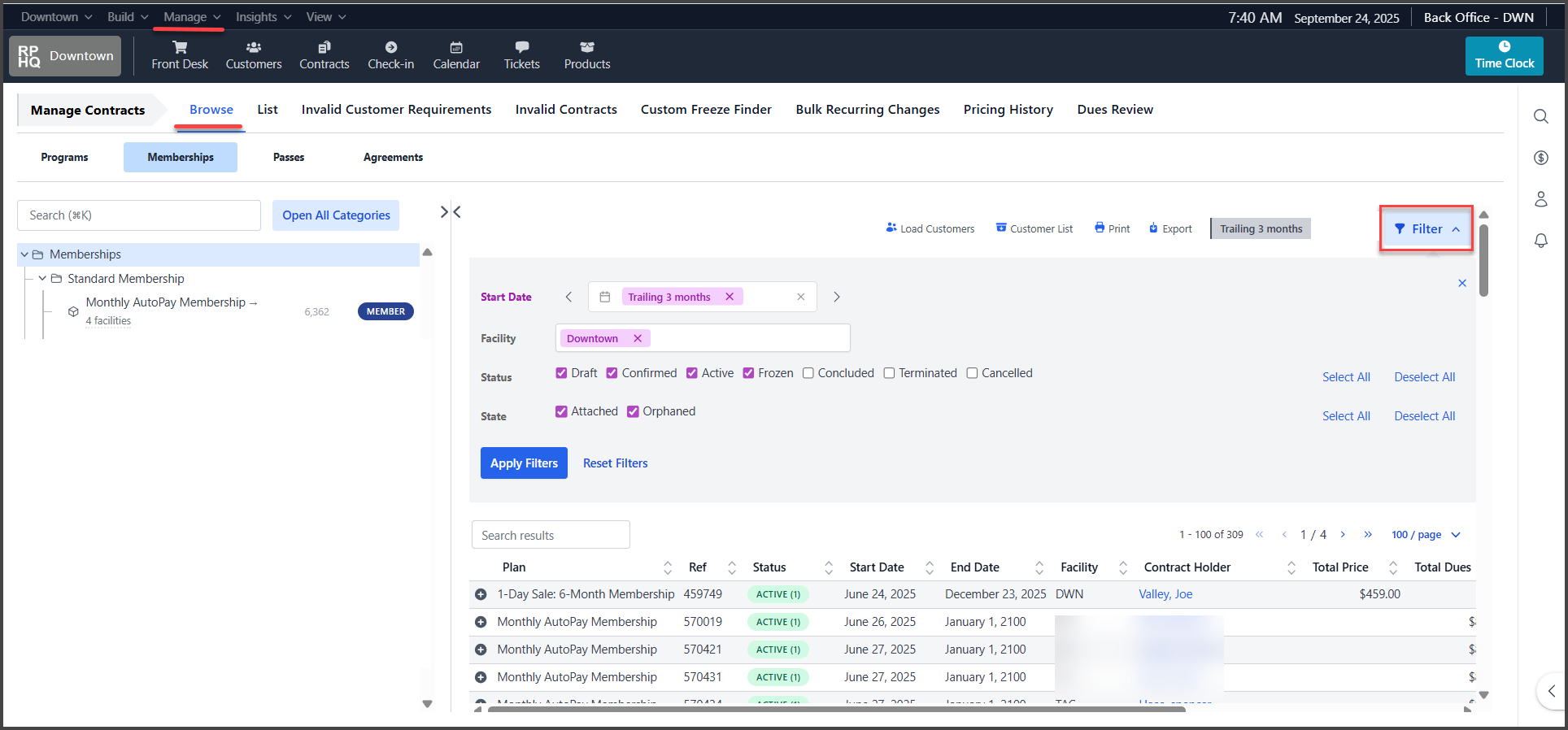Switch to the Invalid Contracts tab
The width and height of the screenshot is (1568, 730).
(x=566, y=110)
